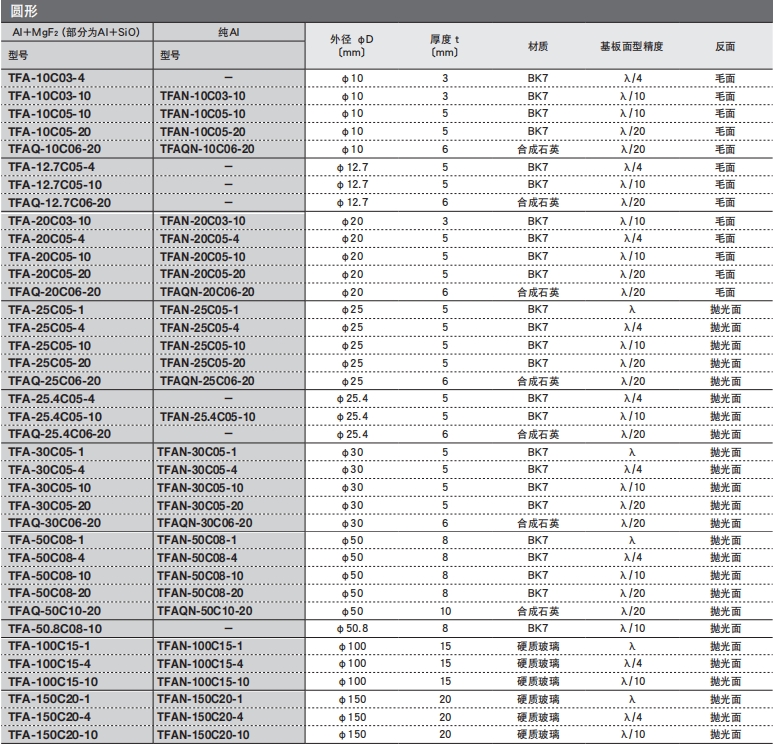Select model TFA-50.8C08-10
The height and width of the screenshot is (745, 773).
point(60,628)
